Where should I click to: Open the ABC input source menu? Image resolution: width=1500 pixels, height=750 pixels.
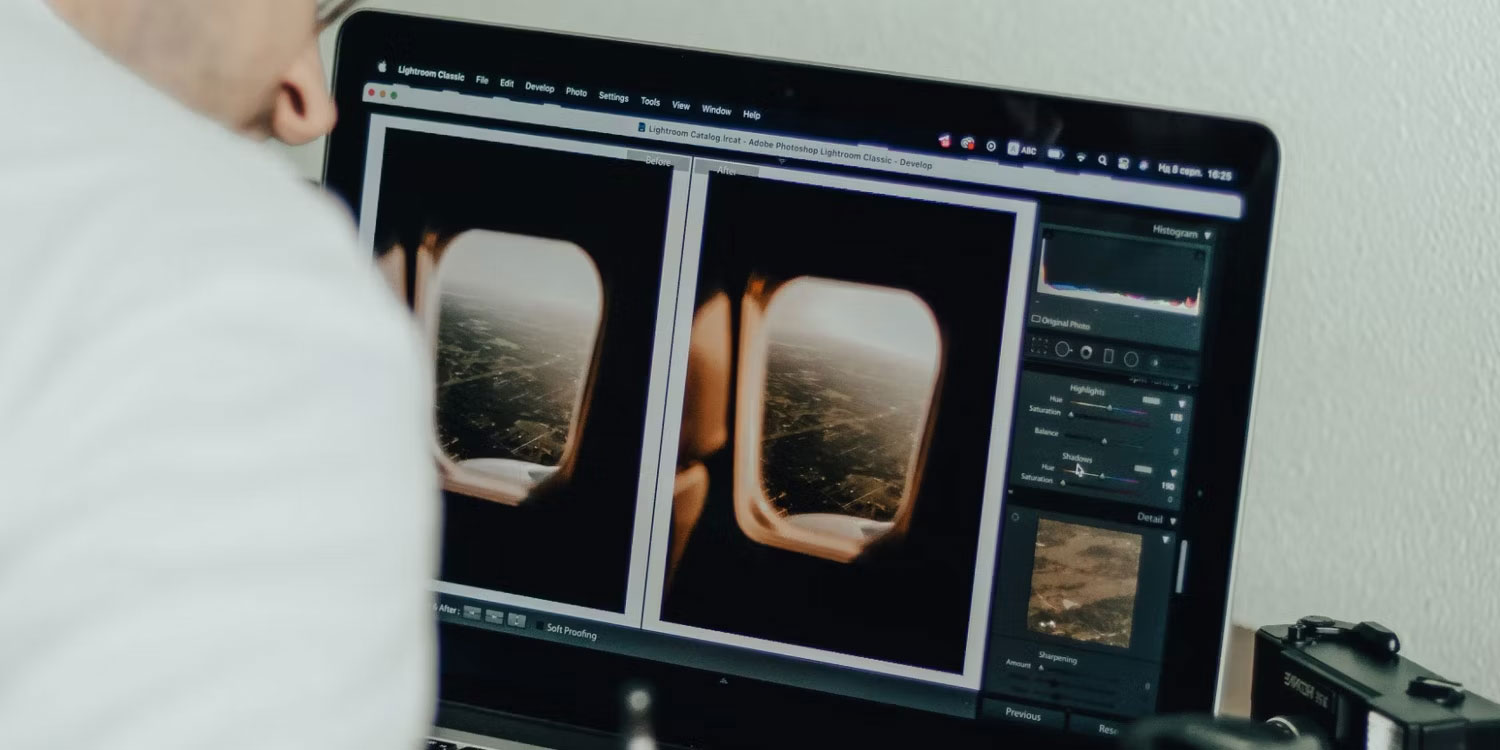[x=1022, y=150]
